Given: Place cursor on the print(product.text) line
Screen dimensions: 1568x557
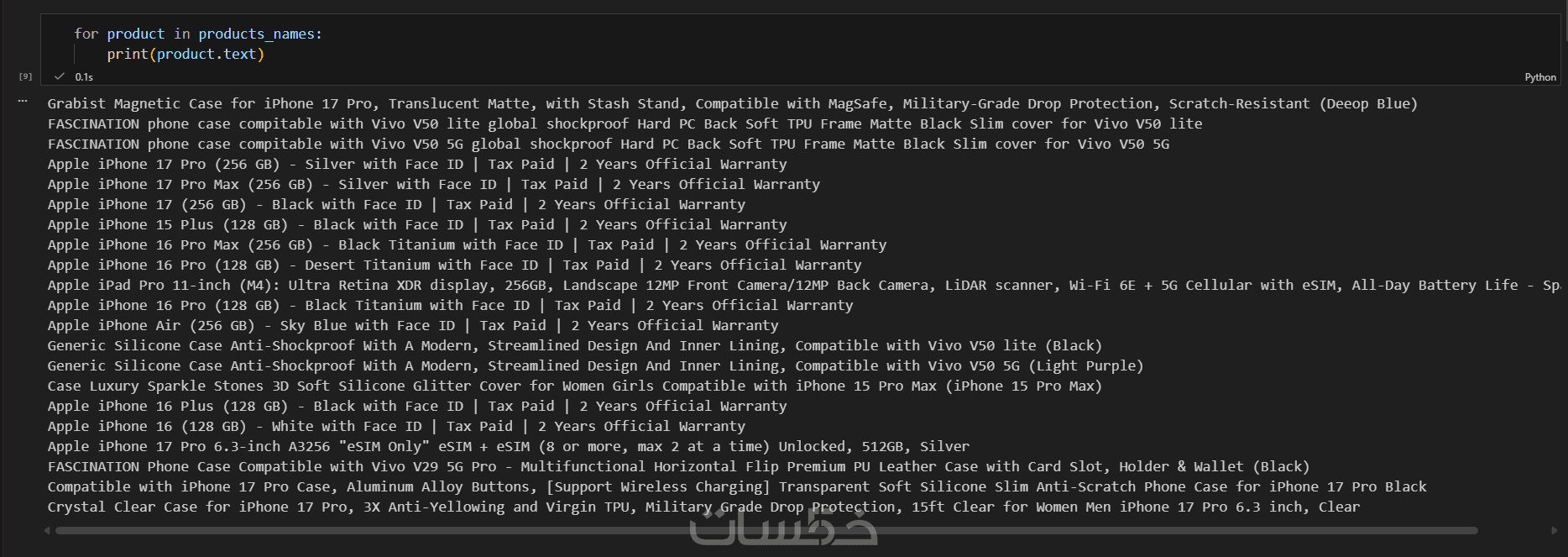Looking at the screenshot, I should click(x=186, y=55).
